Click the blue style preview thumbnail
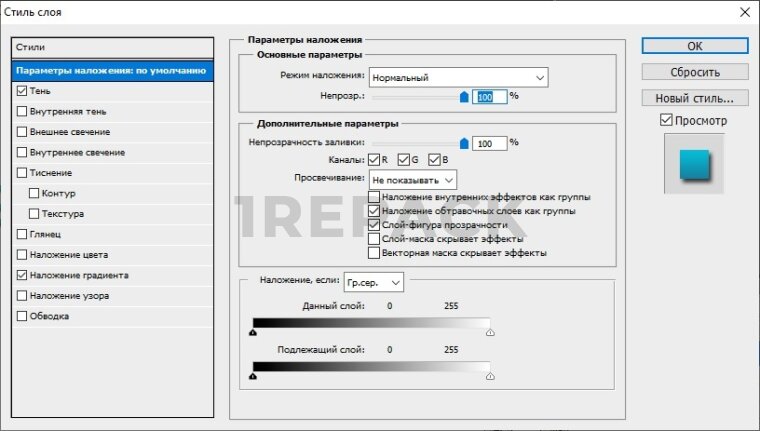 point(694,165)
